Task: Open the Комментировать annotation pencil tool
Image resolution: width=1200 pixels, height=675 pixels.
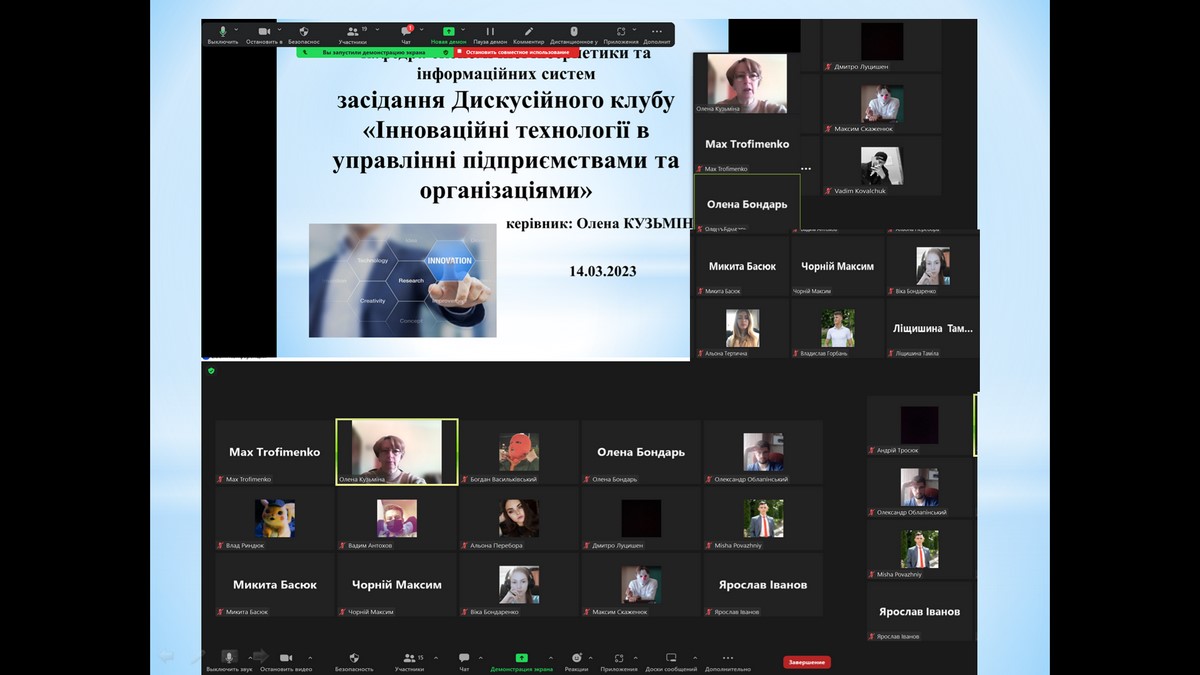Action: pos(529,33)
